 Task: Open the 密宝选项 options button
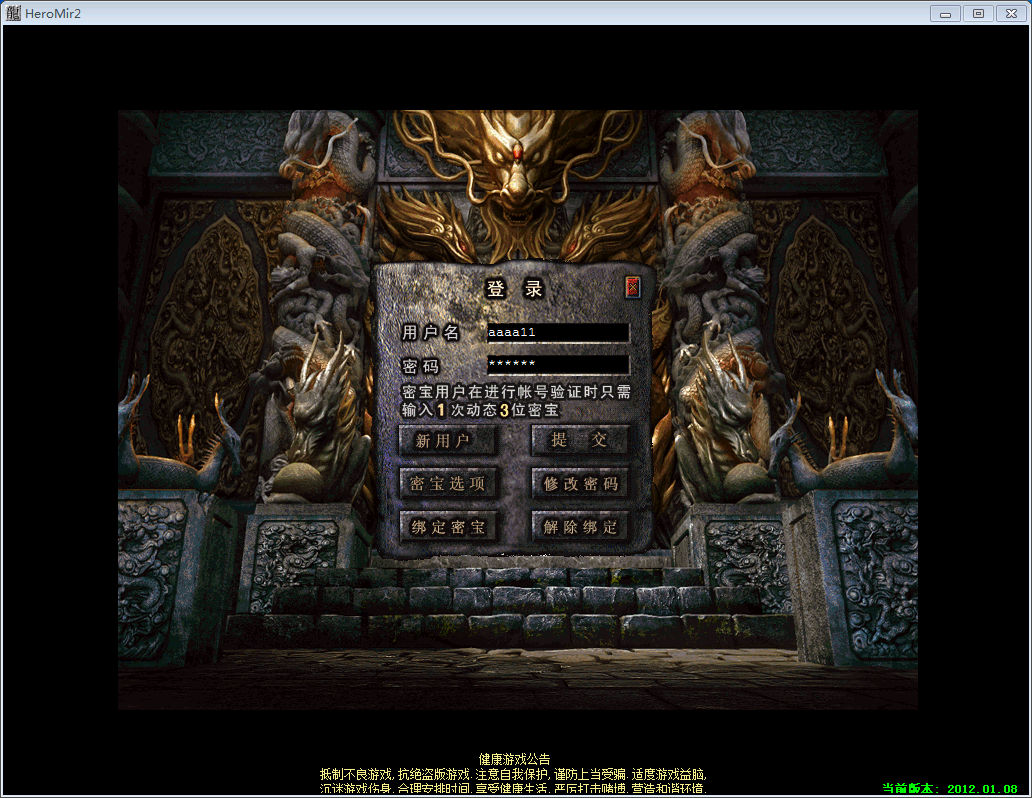coord(448,484)
